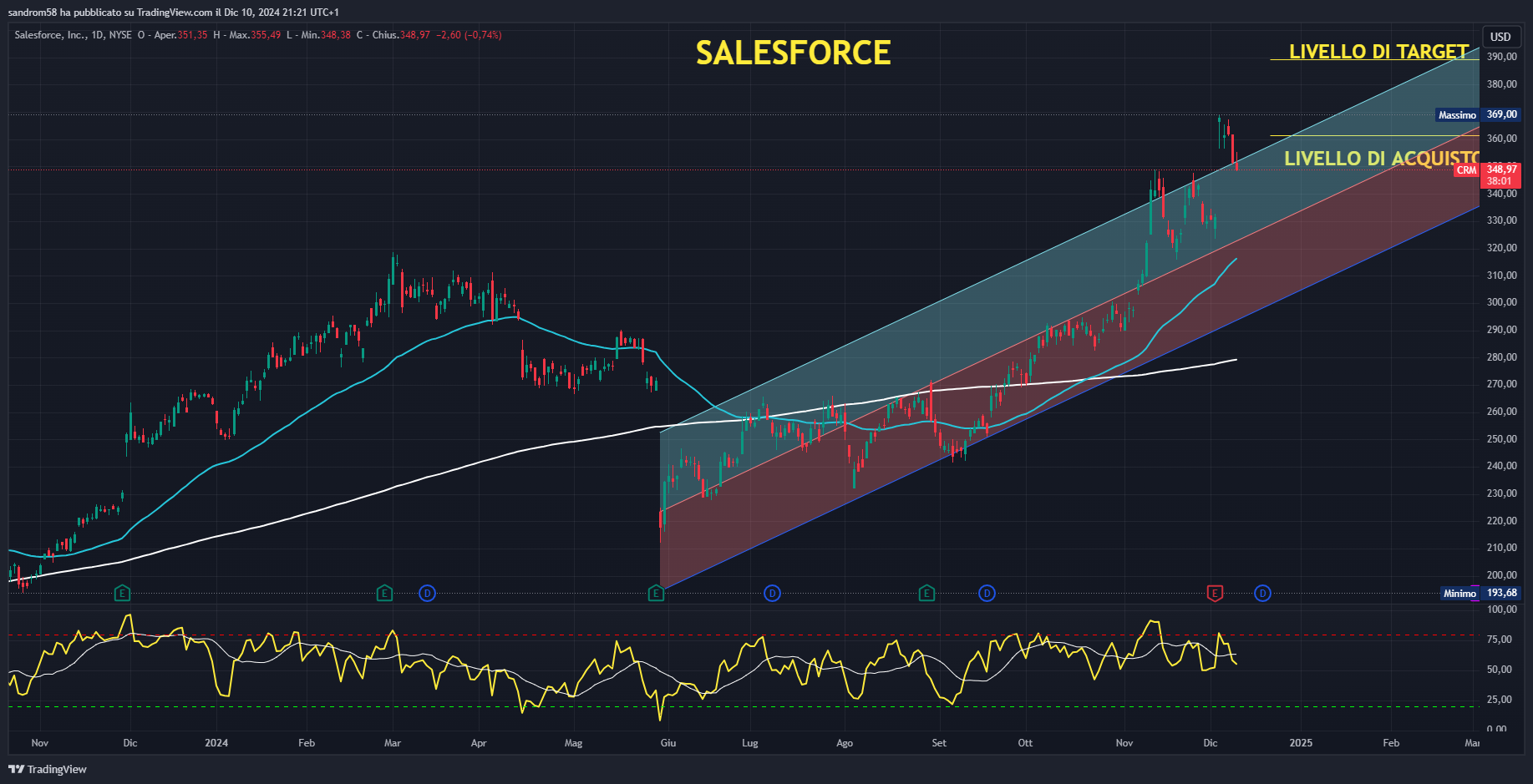Image resolution: width=1533 pixels, height=784 pixels.
Task: Click the dividend D marker in mid-March
Action: click(x=427, y=594)
